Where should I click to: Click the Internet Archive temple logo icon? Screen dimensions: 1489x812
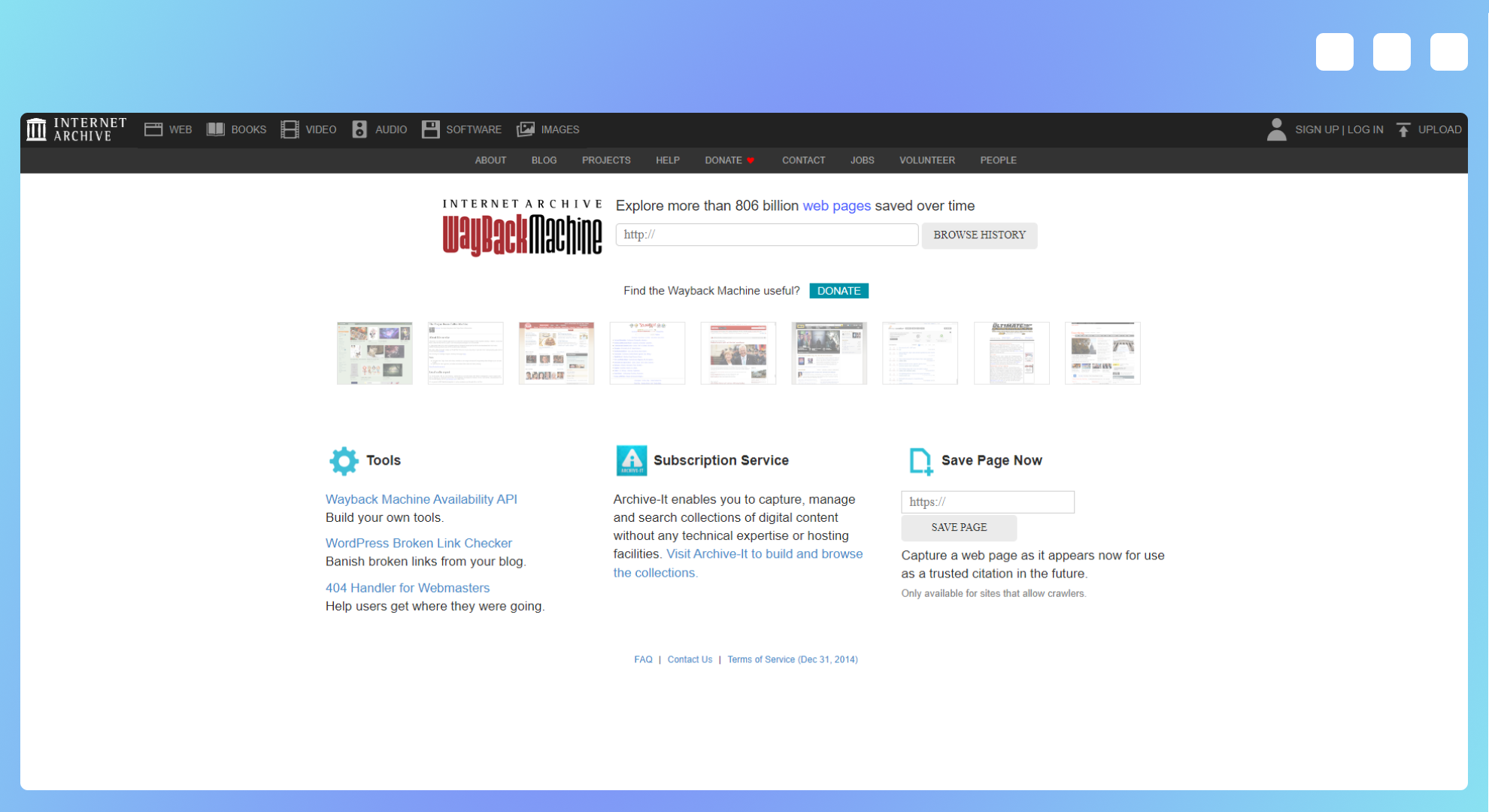(36, 129)
